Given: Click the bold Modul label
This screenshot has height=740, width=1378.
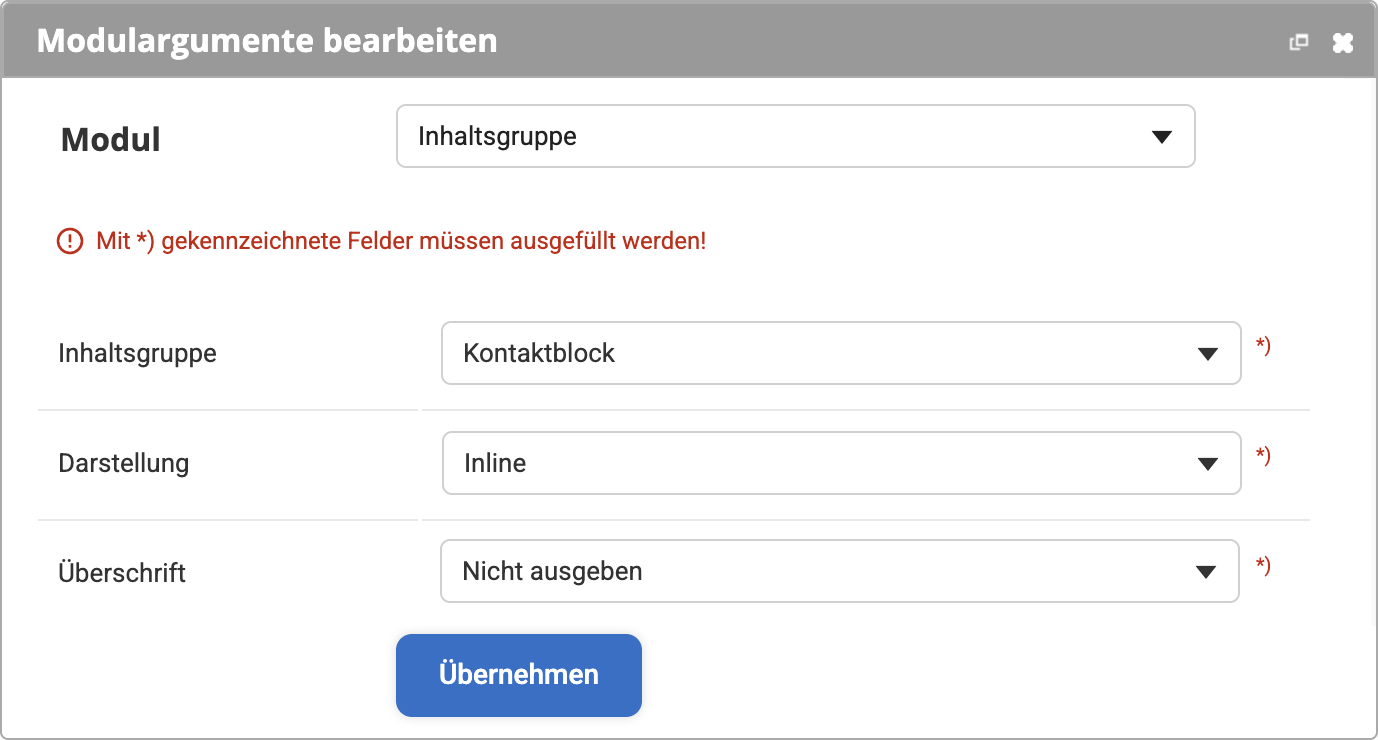Looking at the screenshot, I should pos(111,139).
